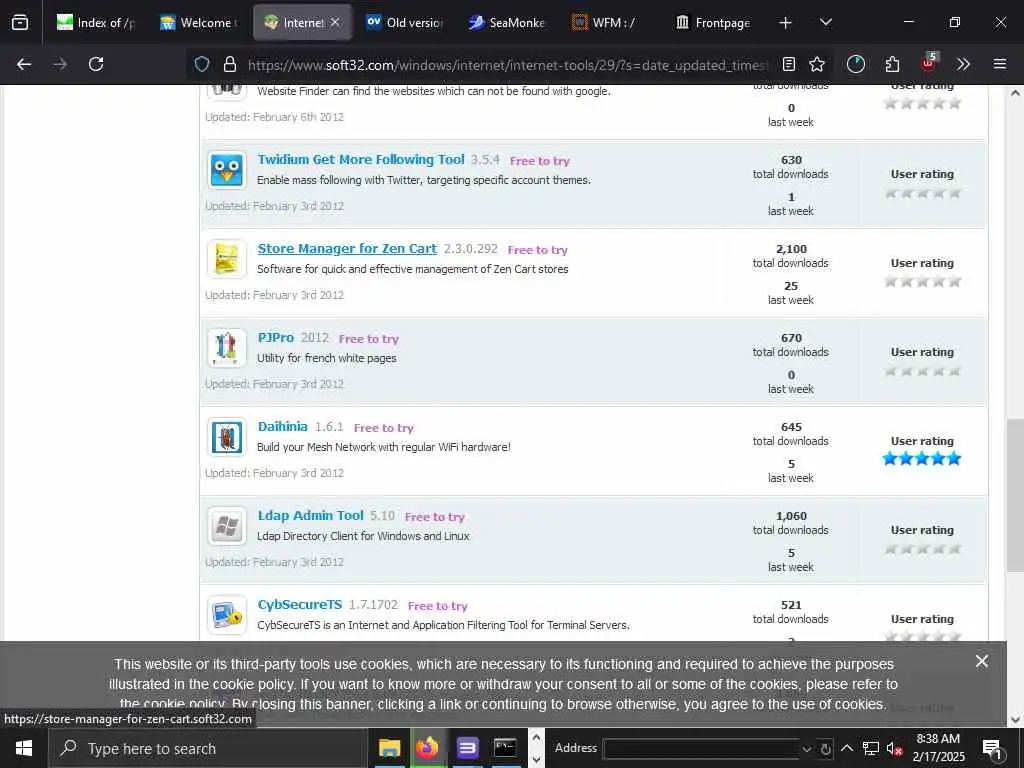
Task: Click the taskbar search box
Action: point(207,748)
